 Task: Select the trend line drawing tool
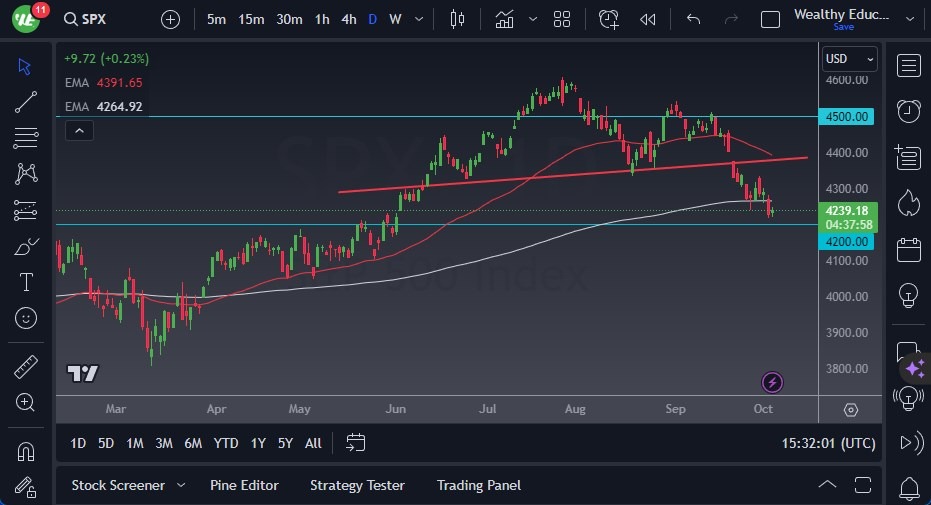pos(27,101)
